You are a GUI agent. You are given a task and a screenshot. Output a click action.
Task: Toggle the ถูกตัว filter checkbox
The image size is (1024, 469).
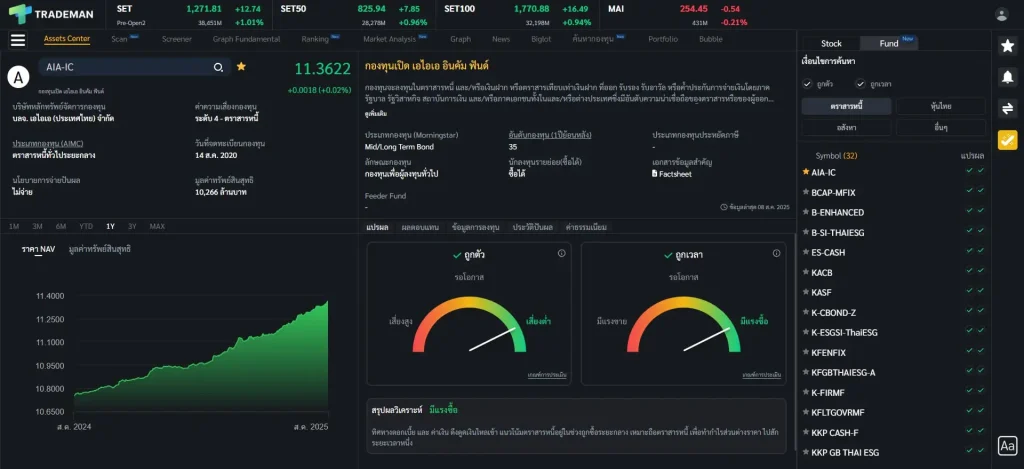pyautogui.click(x=807, y=84)
